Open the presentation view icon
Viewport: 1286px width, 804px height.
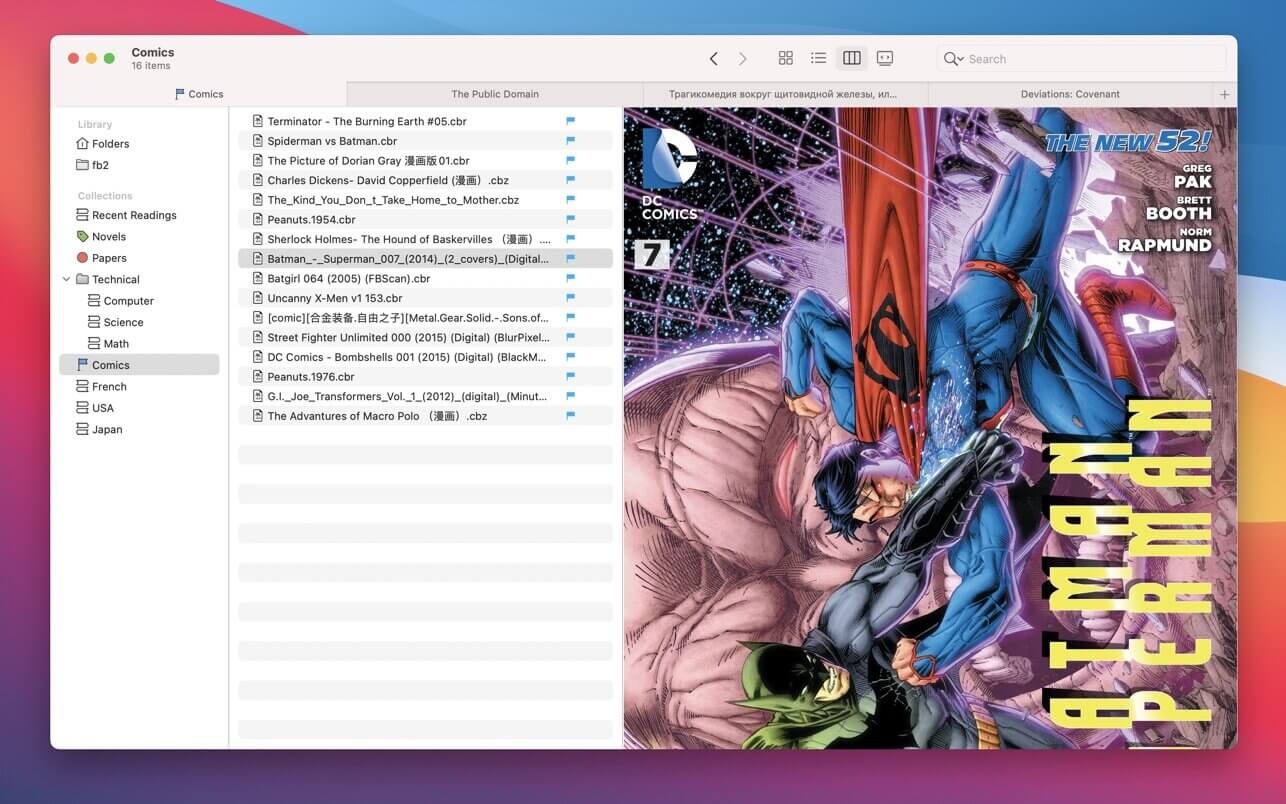click(x=885, y=59)
